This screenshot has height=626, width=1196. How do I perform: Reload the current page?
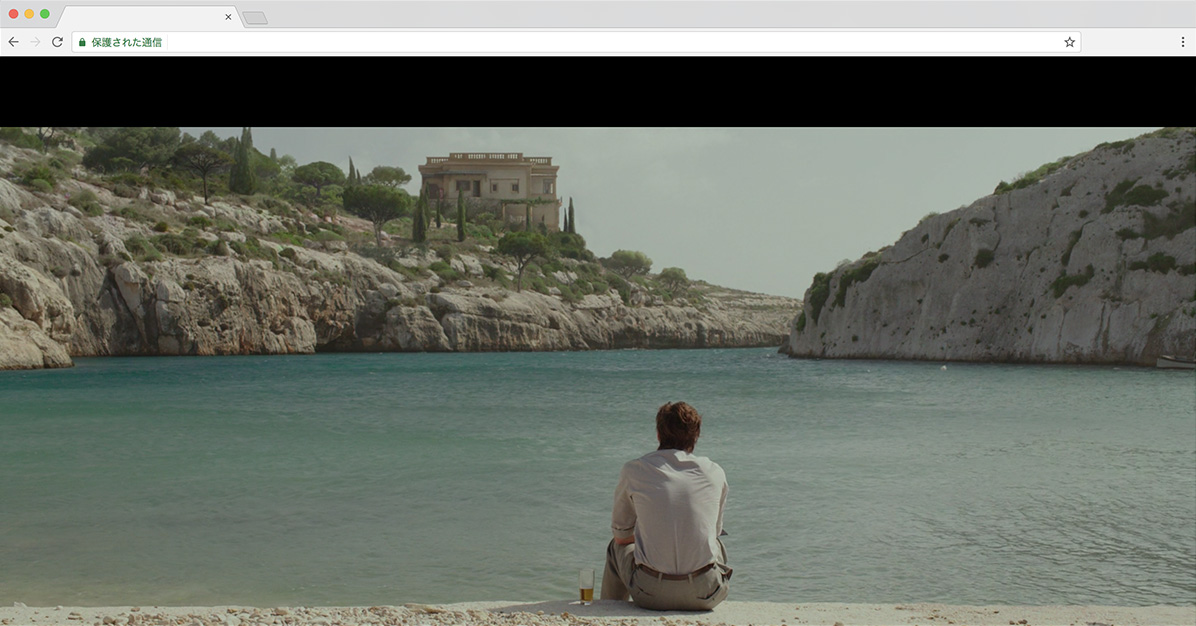click(x=57, y=42)
